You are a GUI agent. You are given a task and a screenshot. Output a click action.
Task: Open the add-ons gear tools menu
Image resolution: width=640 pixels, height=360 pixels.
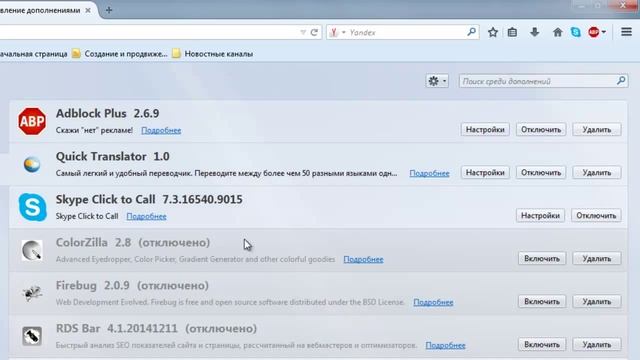pos(437,81)
